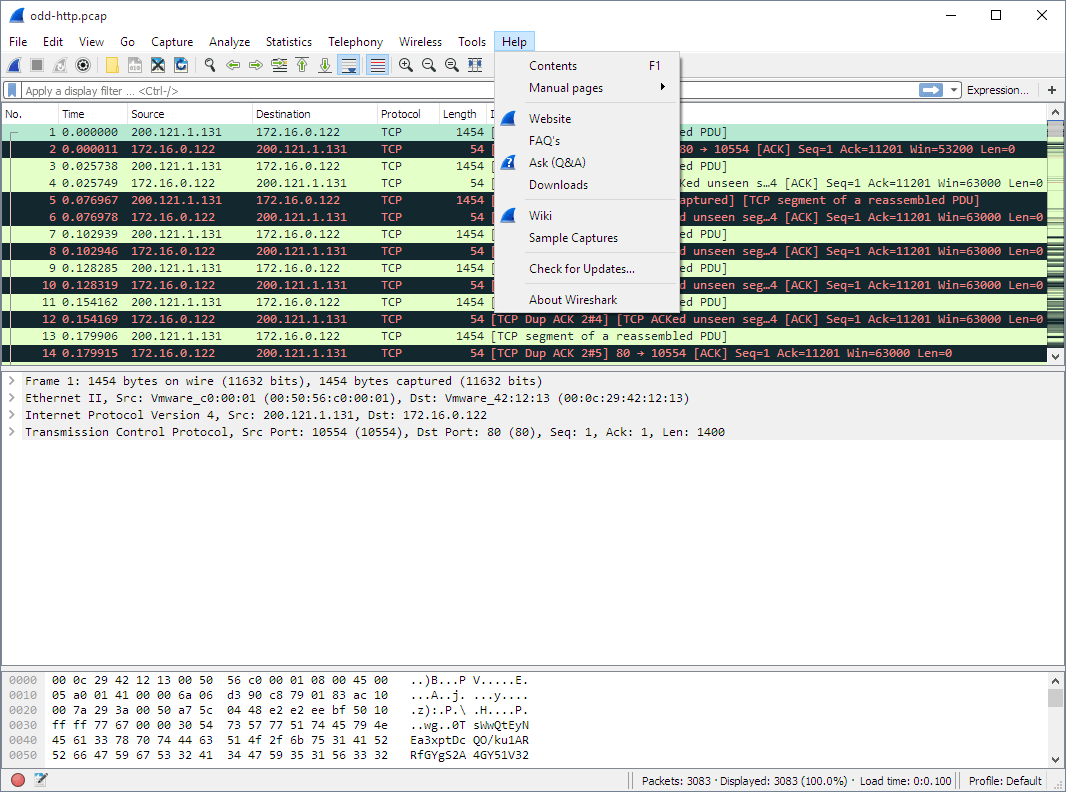1066x792 pixels.
Task: Click the reload this capture file icon
Action: (181, 64)
